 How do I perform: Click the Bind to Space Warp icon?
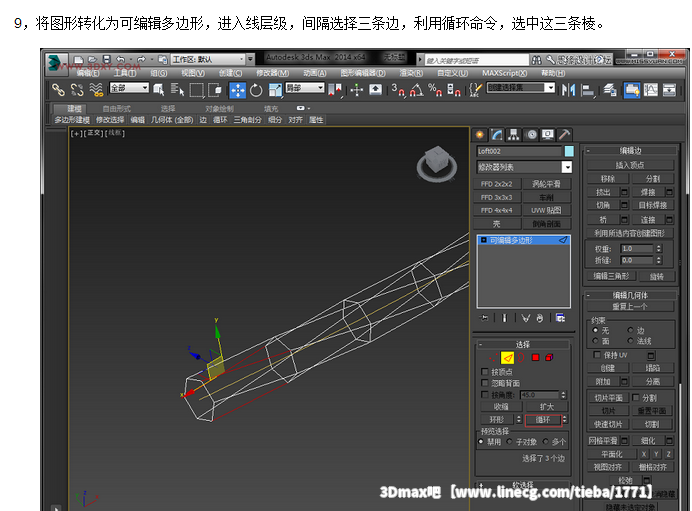(96, 90)
